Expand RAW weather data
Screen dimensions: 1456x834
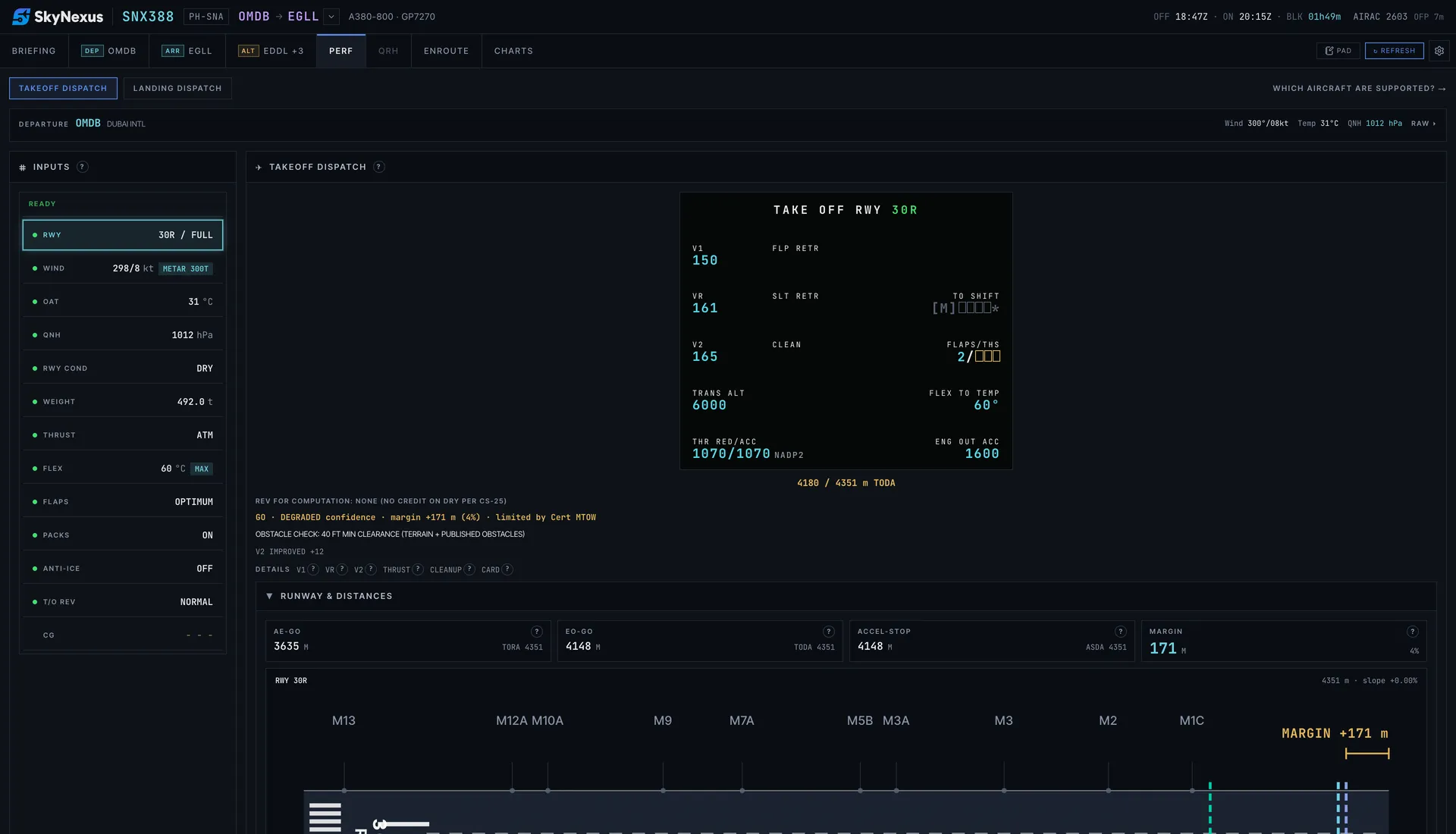(1423, 124)
